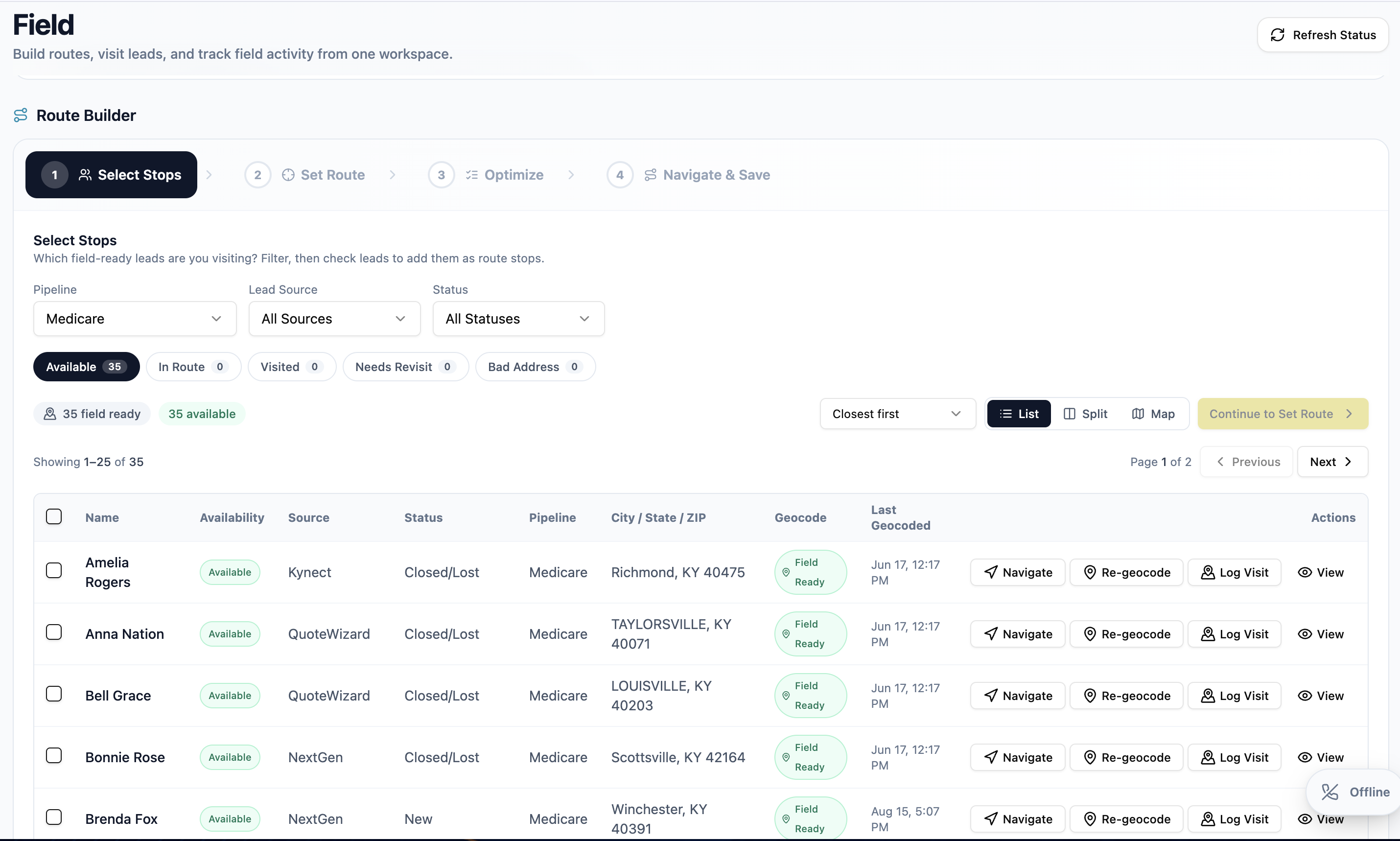The image size is (1400, 841).
Task: Click the Name column header
Action: 102,517
